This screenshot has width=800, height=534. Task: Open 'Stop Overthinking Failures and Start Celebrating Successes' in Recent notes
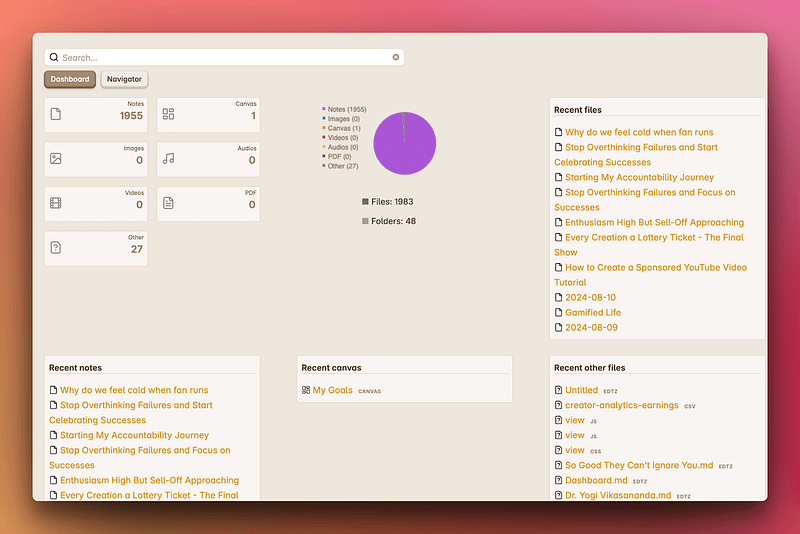[131, 413]
